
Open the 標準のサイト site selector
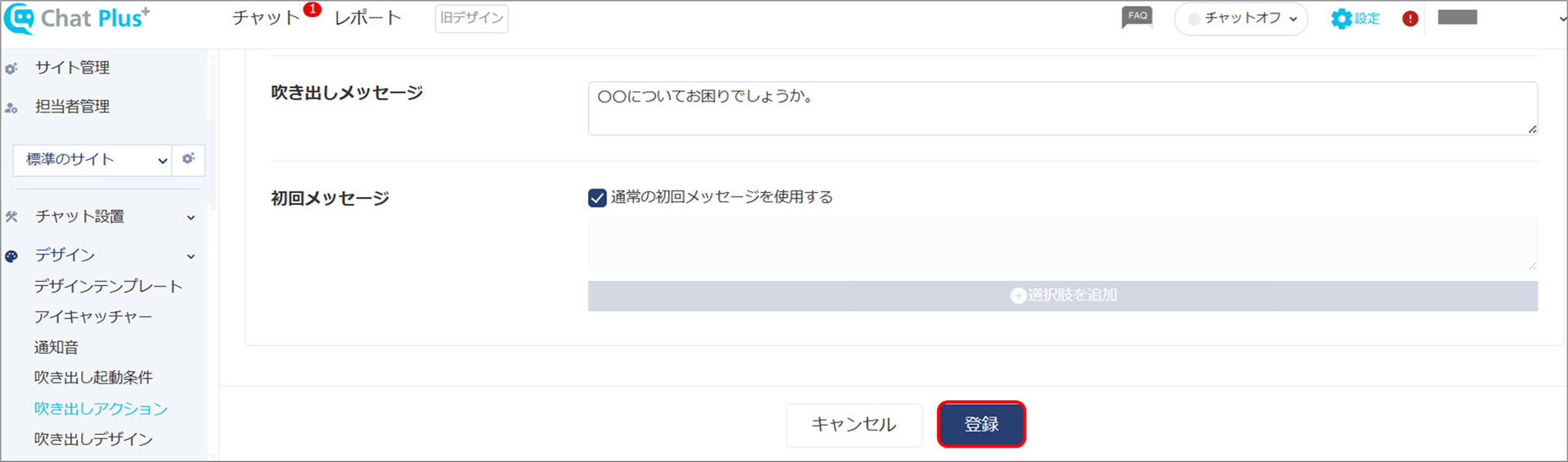coord(93,159)
